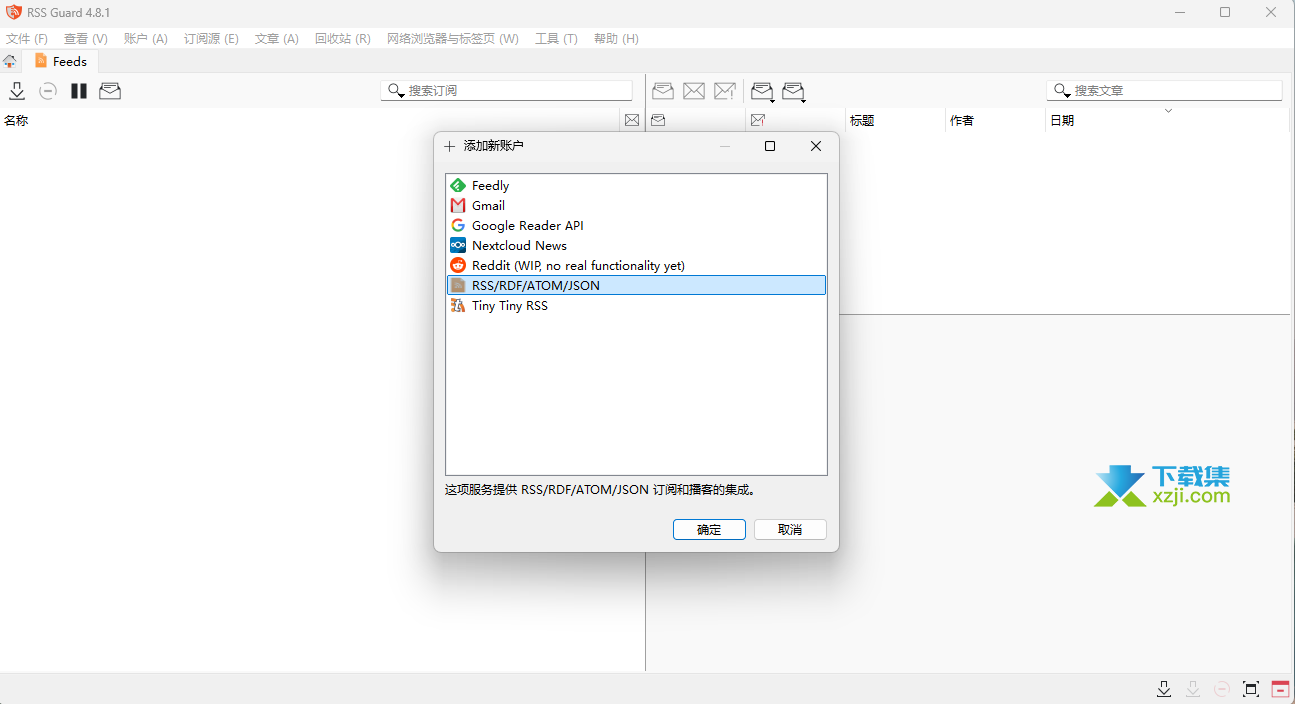Click the unread count envelope column header in feed list

(x=632, y=121)
